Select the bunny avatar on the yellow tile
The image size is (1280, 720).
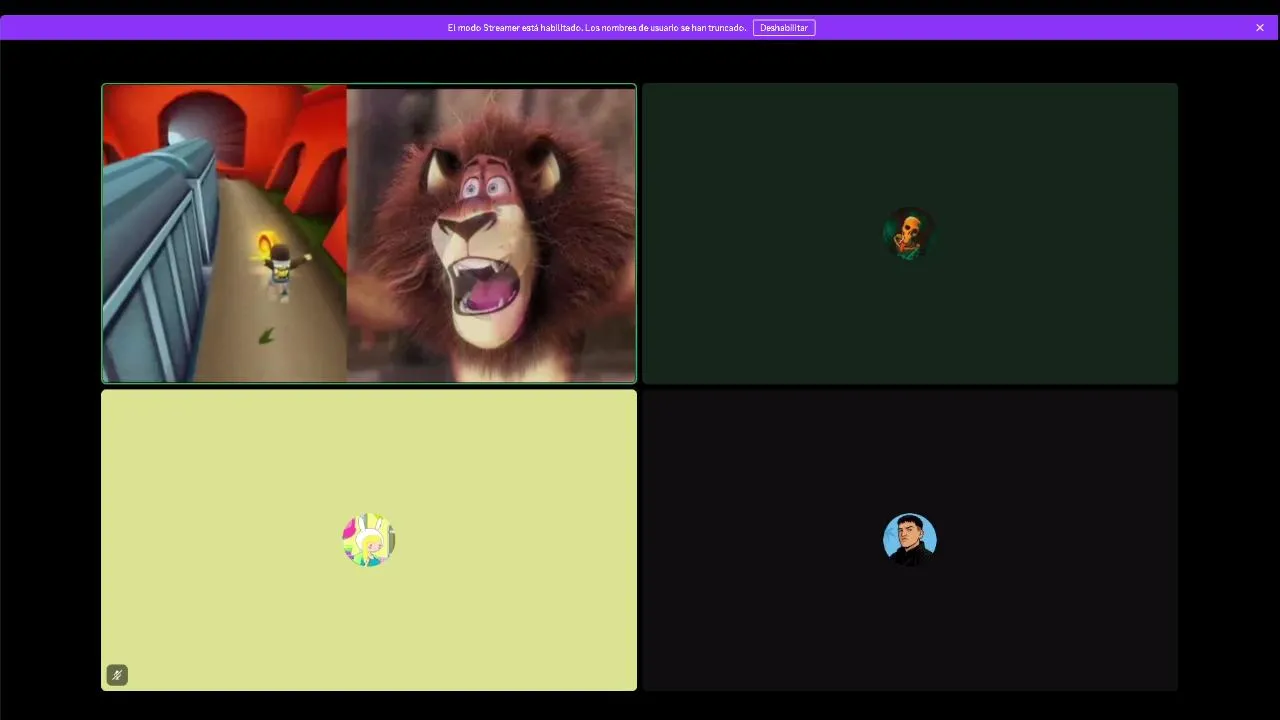point(369,540)
